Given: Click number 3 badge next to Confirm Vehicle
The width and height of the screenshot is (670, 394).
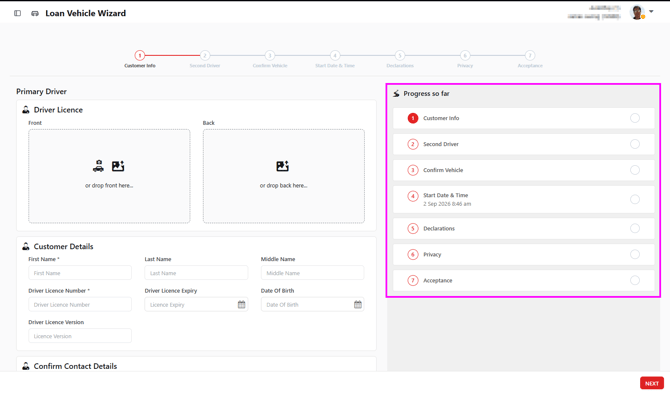Looking at the screenshot, I should click(x=413, y=170).
